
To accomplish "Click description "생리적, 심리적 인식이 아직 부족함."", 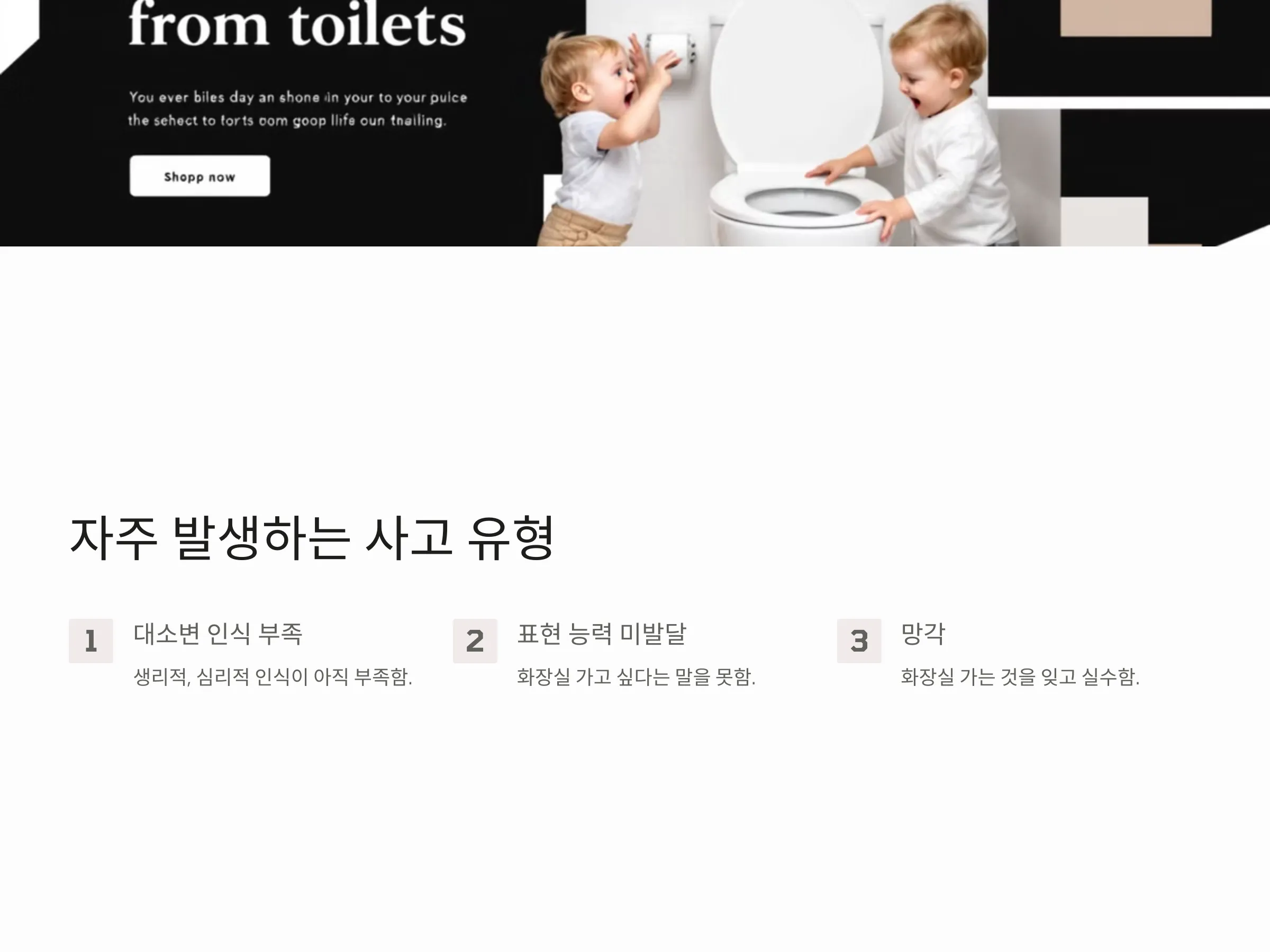I will 273,677.
